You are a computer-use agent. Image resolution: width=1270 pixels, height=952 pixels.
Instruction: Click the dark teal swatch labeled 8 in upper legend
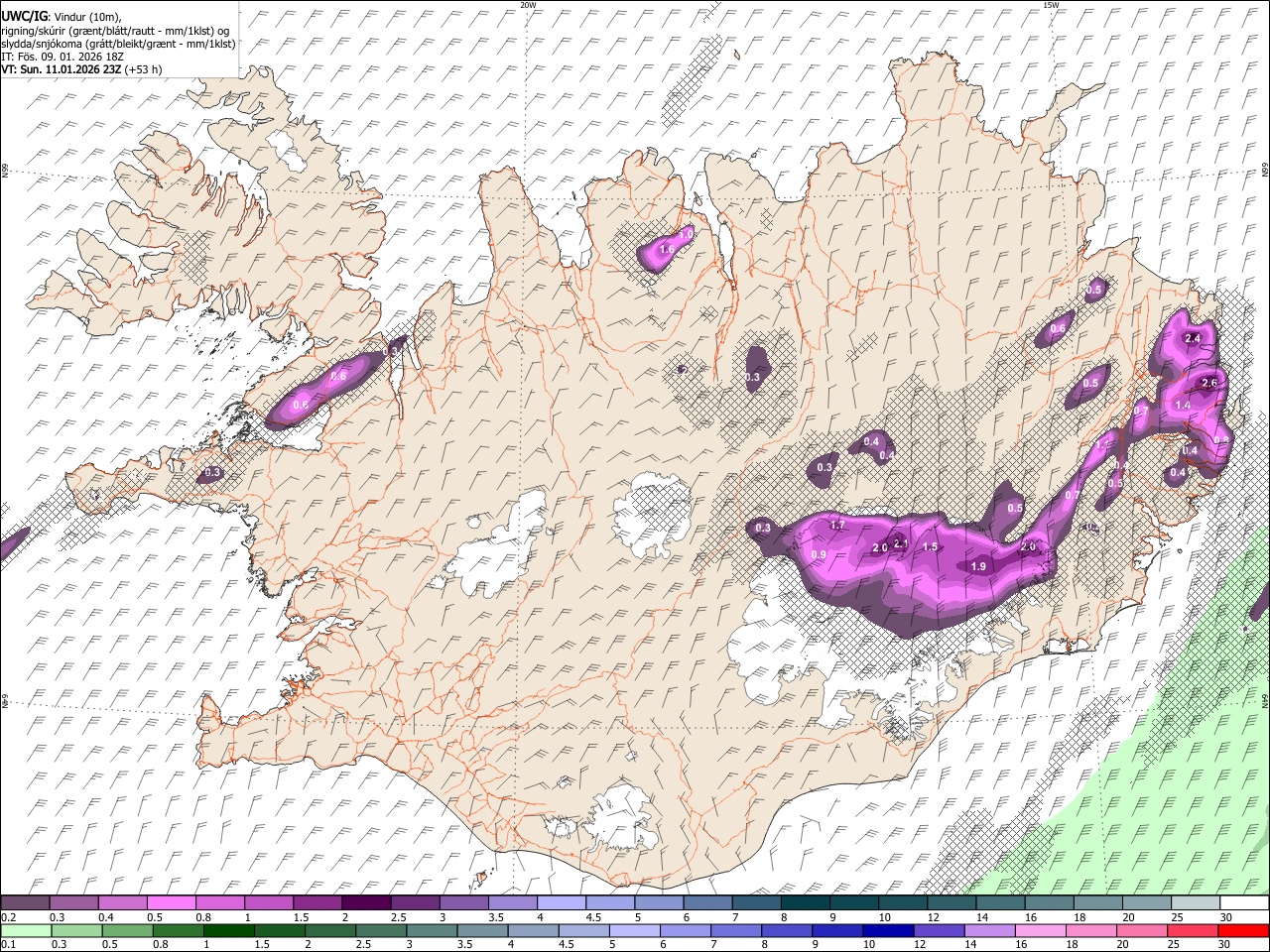[x=804, y=903]
